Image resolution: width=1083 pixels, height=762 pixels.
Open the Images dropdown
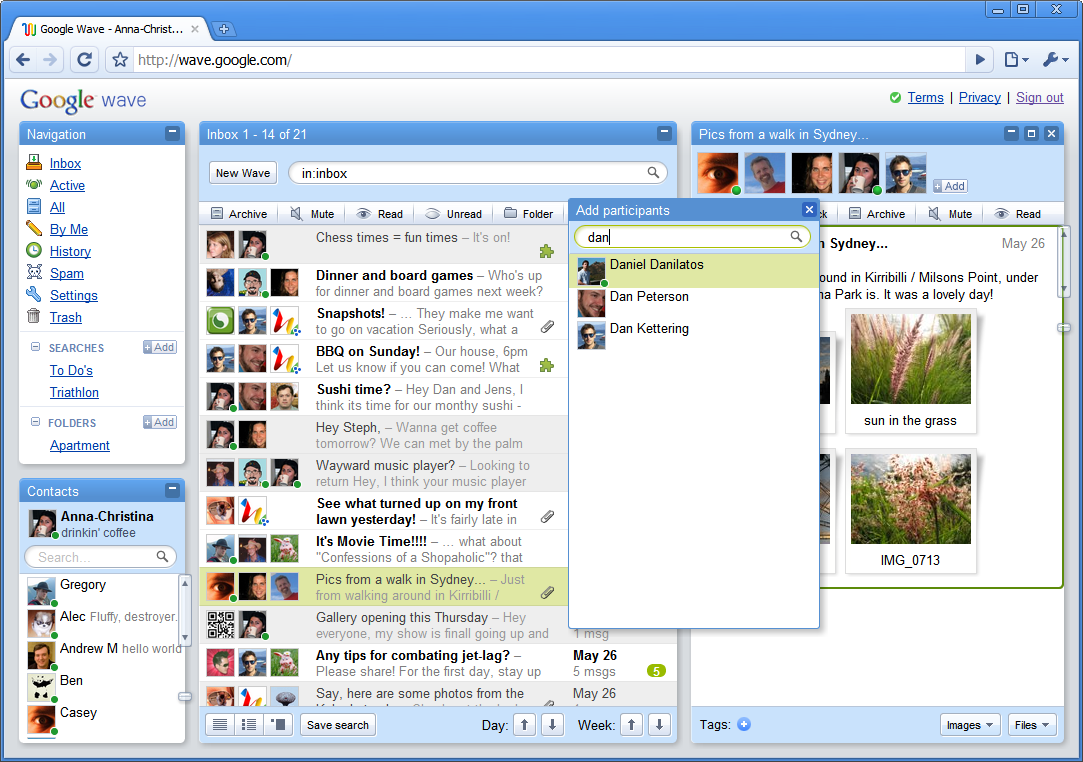[970, 725]
